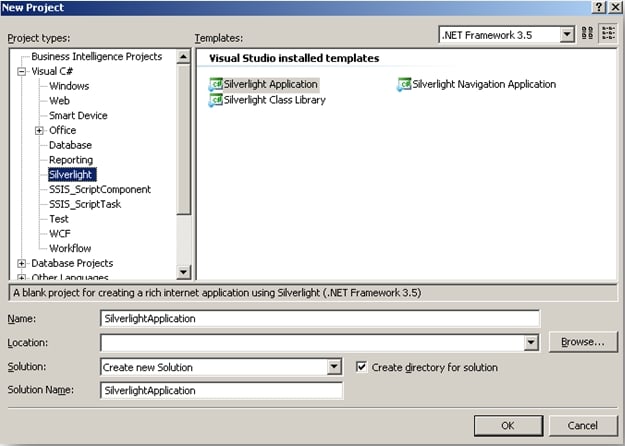Click the Browse... button
The image size is (625, 446).
pos(583,342)
